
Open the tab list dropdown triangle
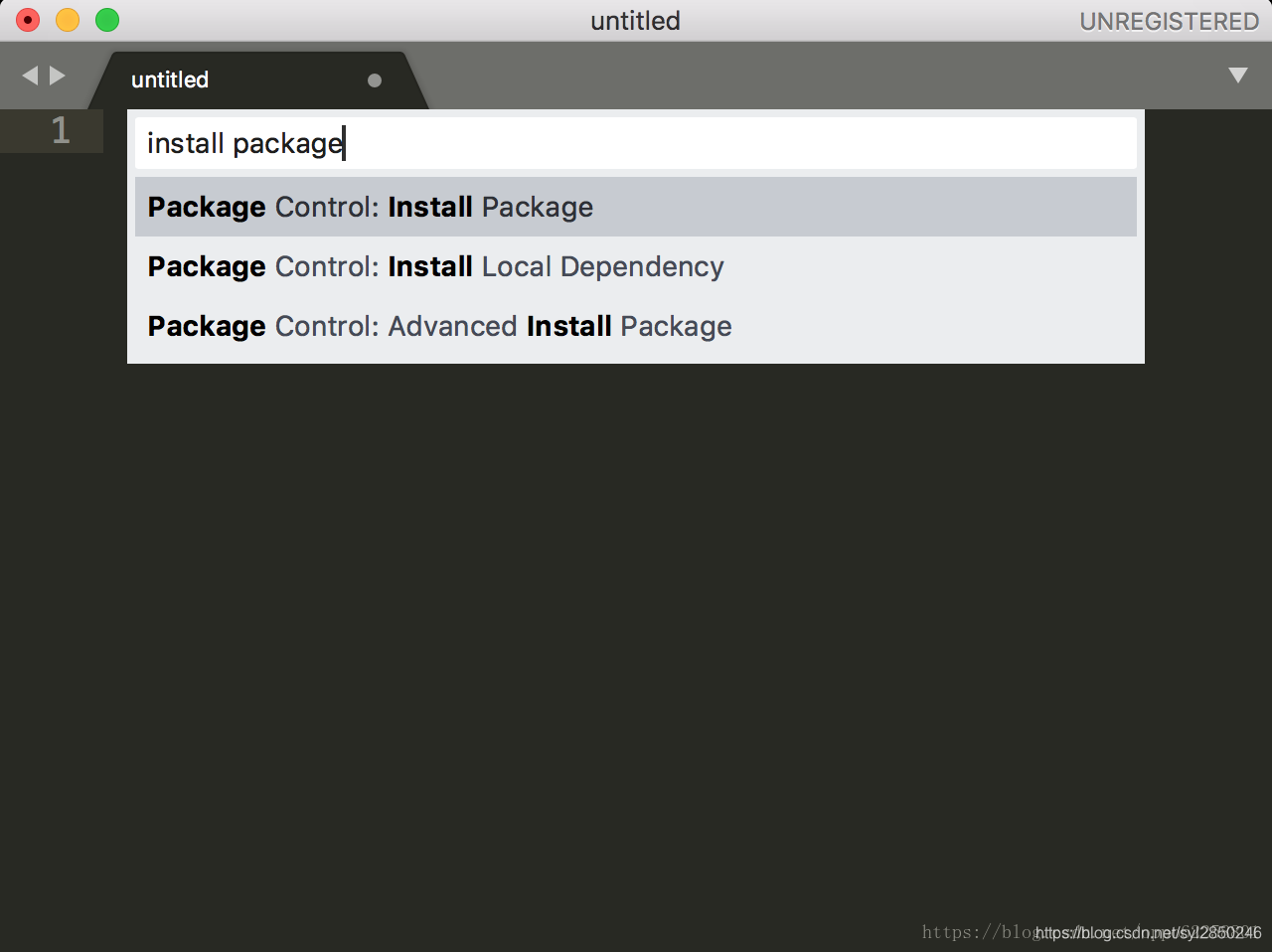[x=1237, y=76]
